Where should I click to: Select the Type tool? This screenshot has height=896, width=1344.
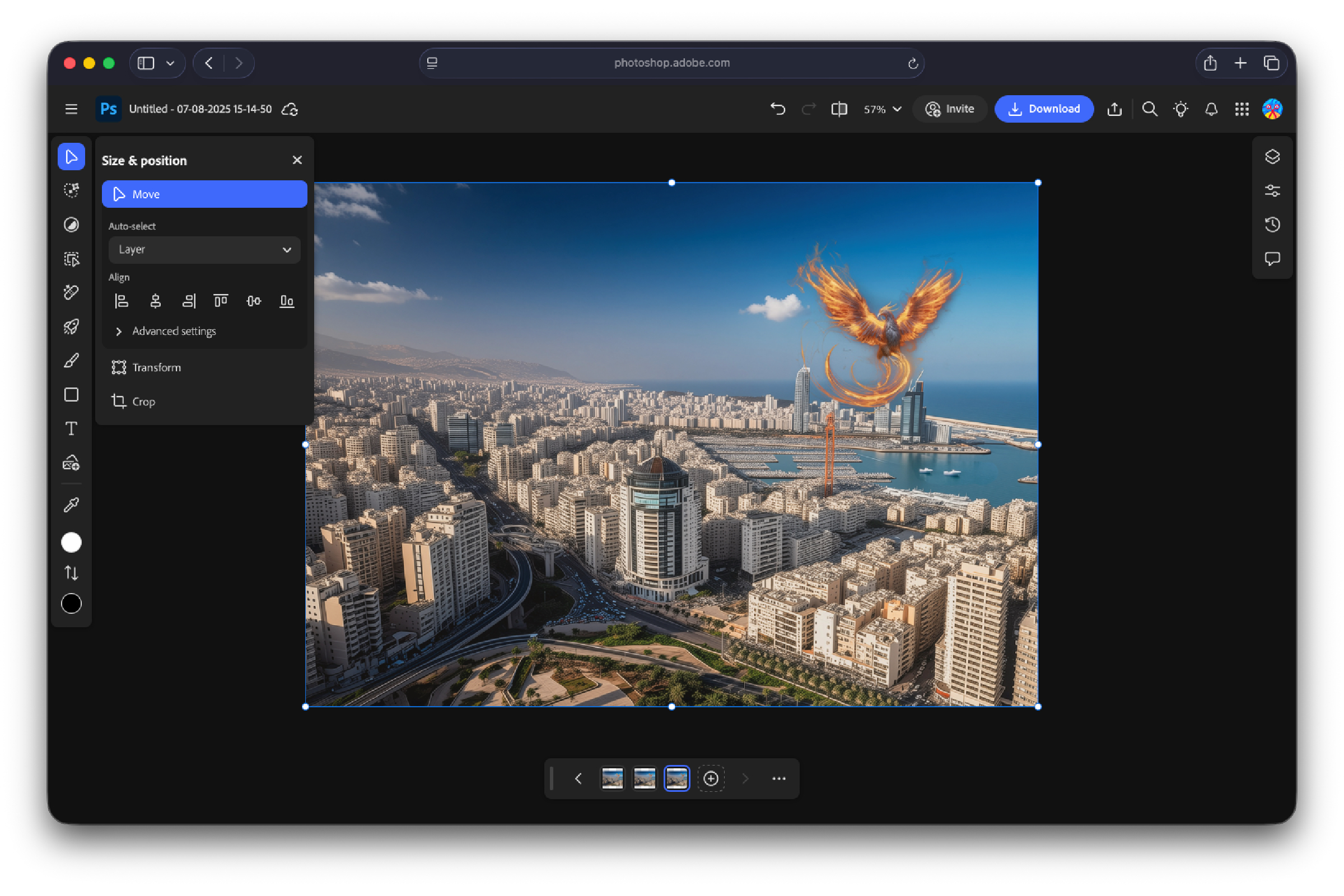click(72, 428)
